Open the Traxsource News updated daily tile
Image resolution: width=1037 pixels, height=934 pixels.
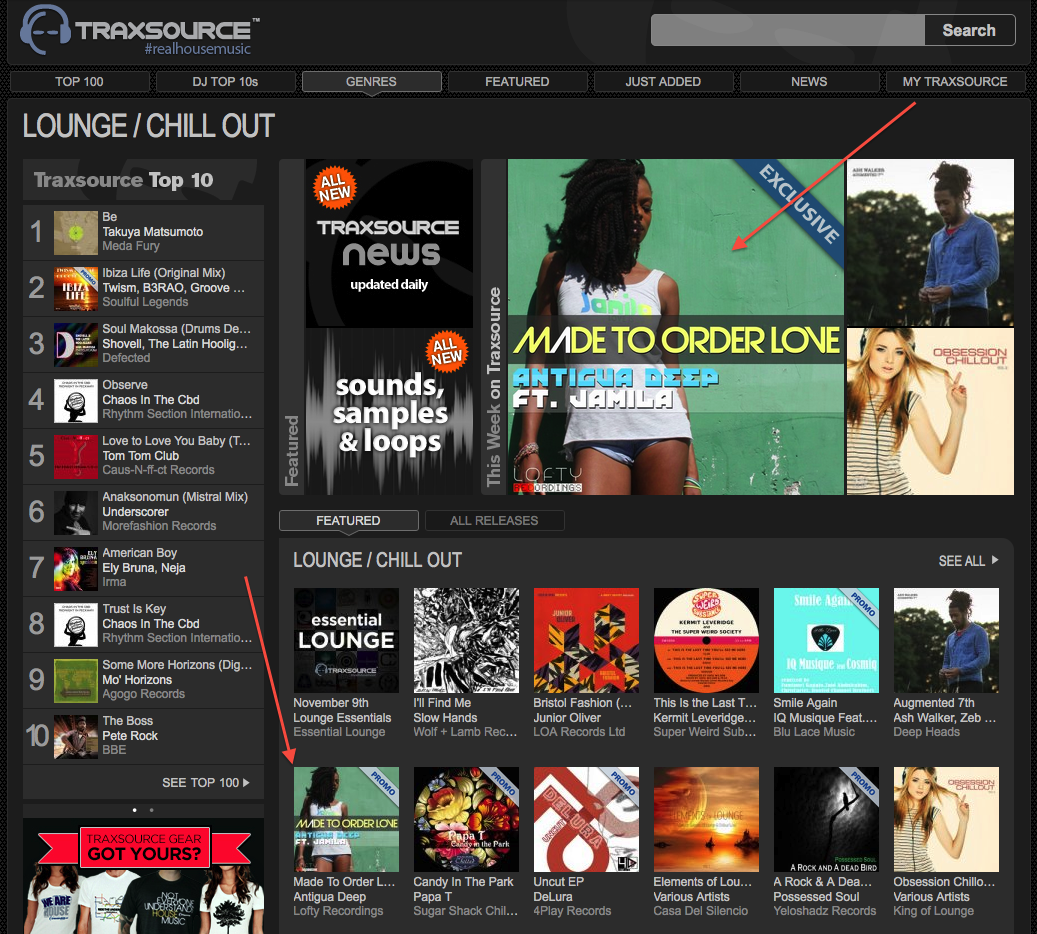pos(389,243)
